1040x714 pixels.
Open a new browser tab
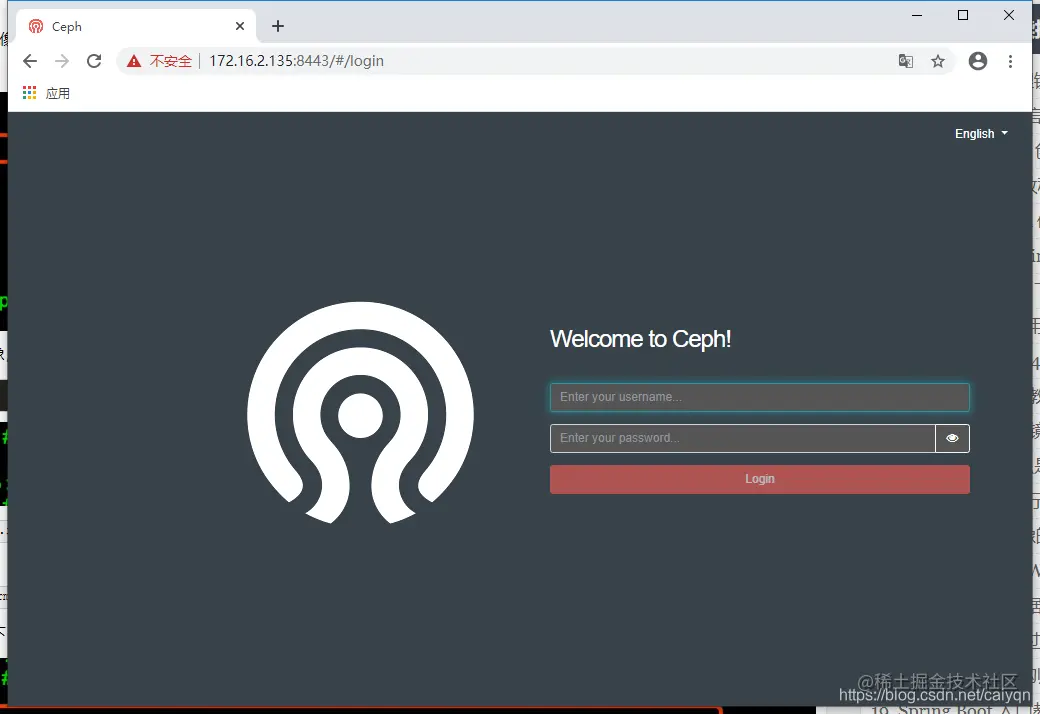[278, 26]
